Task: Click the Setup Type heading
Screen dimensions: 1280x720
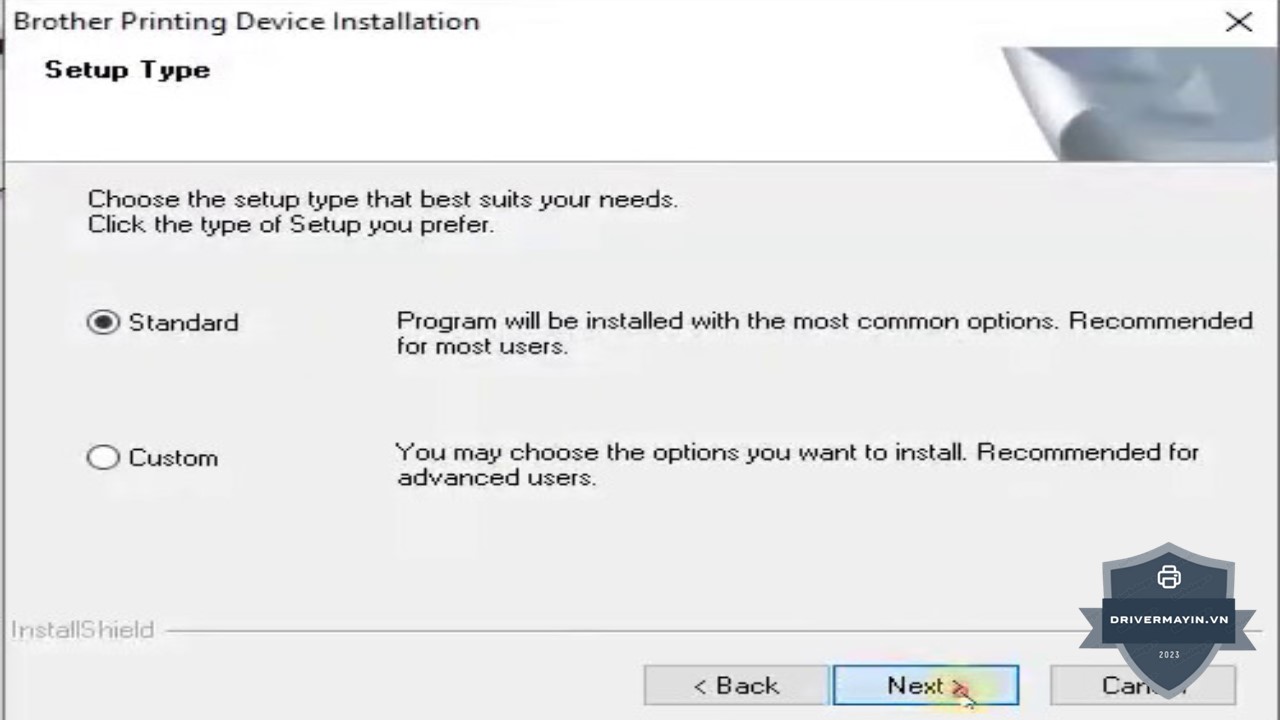Action: pyautogui.click(x=127, y=70)
